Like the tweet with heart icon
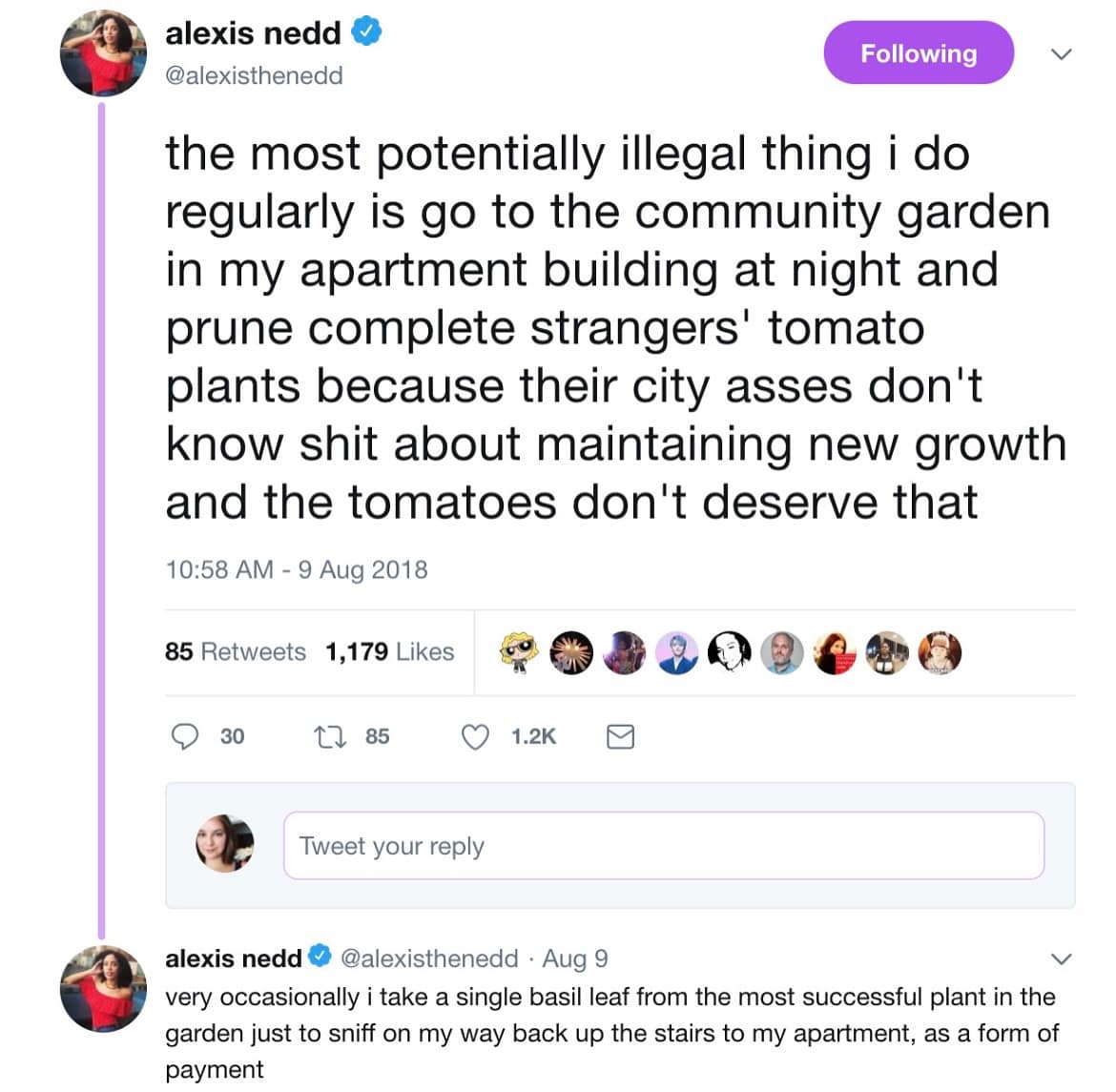Image resolution: width=1116 pixels, height=1092 pixels. pos(475,736)
